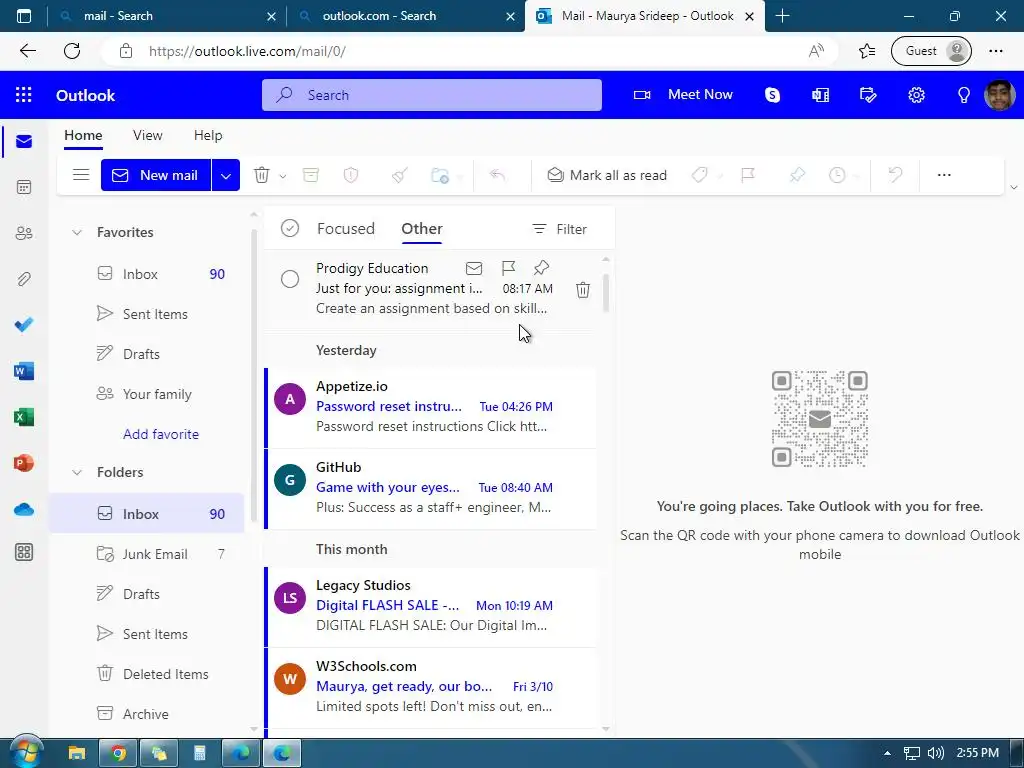Click the Sweep broom icon in toolbar
This screenshot has width=1024, height=768.
(x=400, y=175)
